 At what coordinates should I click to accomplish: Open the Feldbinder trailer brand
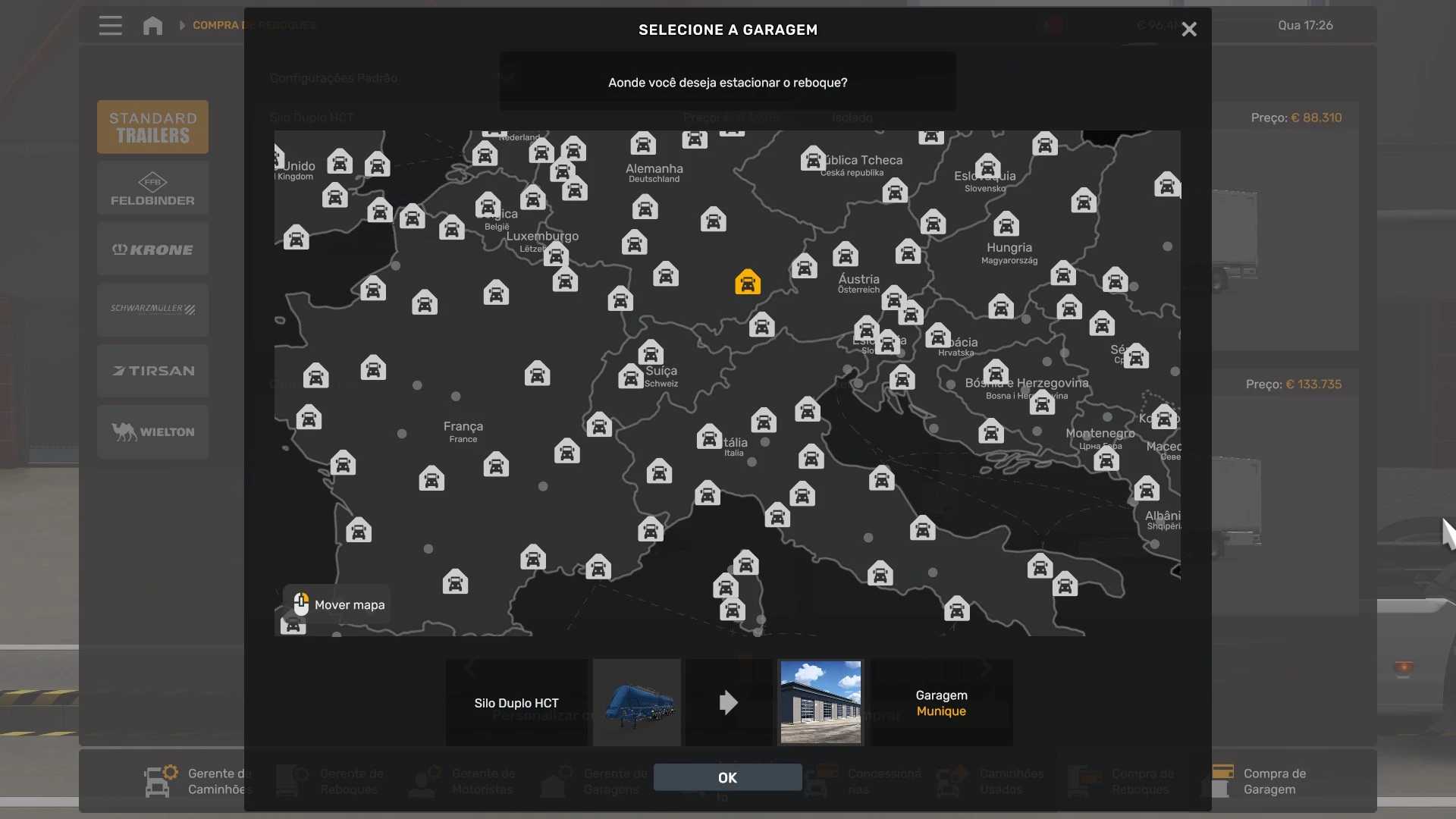click(x=152, y=188)
